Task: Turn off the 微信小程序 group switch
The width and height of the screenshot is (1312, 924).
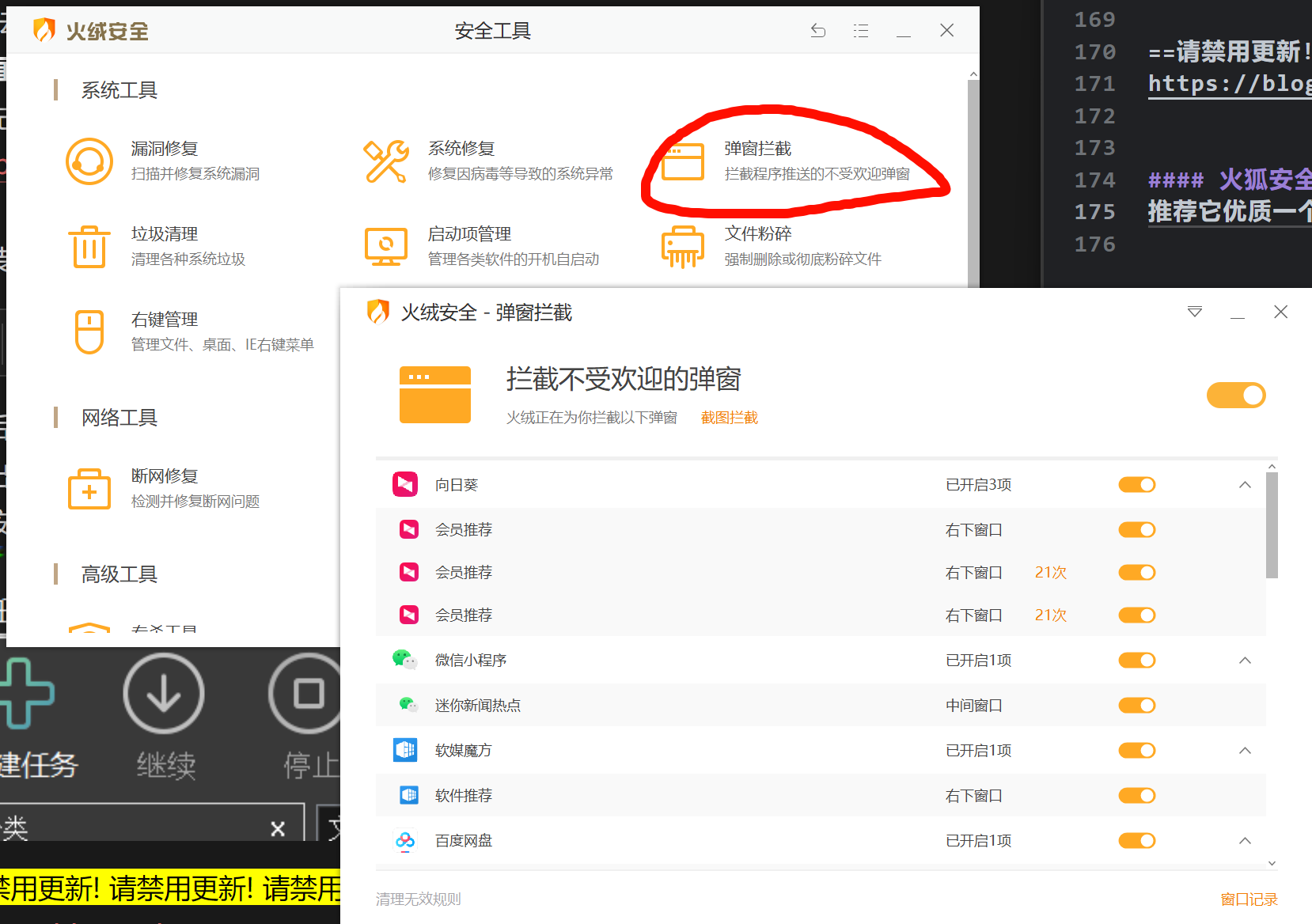Action: [x=1137, y=660]
